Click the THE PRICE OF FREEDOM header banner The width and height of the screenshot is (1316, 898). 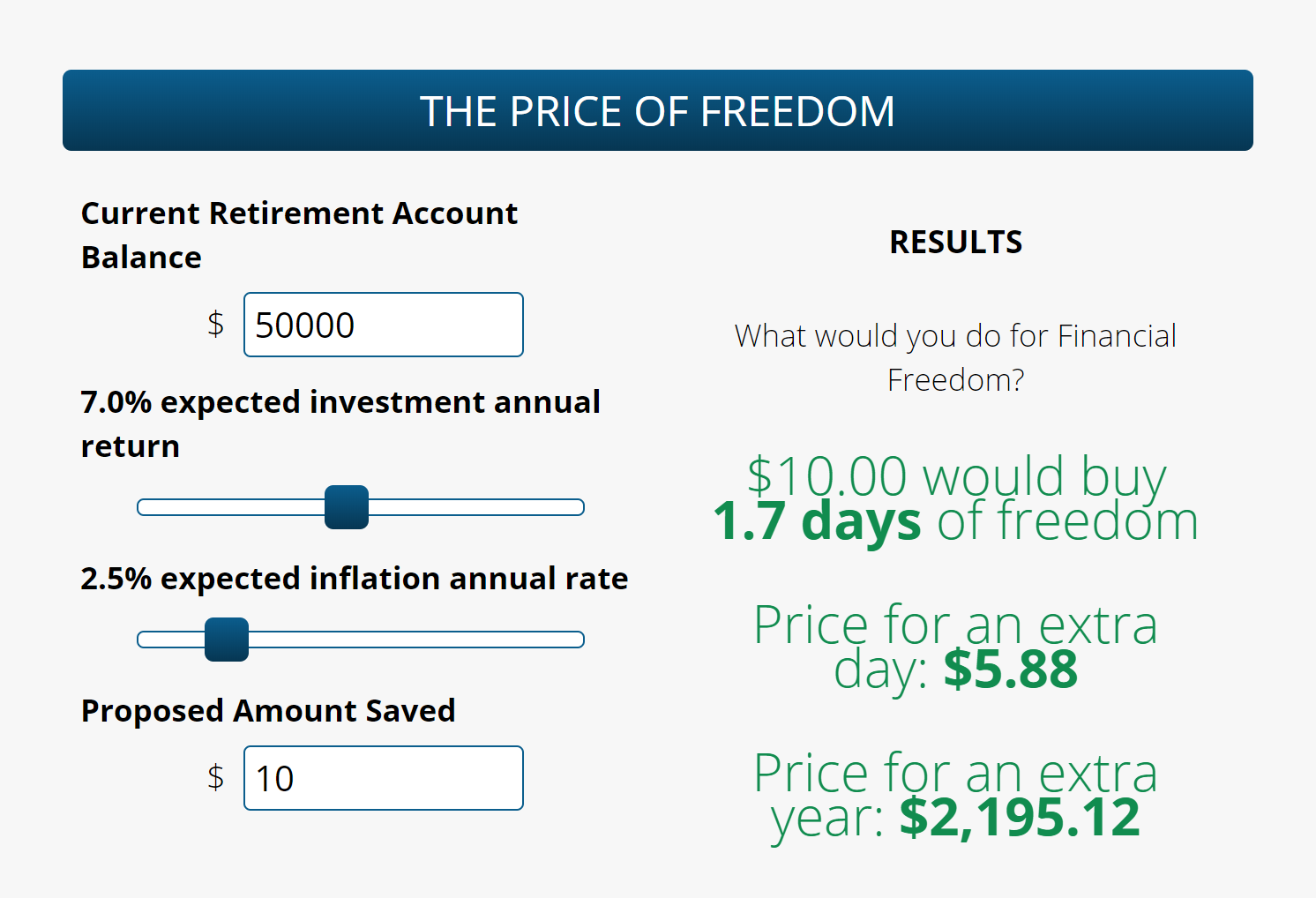[657, 110]
